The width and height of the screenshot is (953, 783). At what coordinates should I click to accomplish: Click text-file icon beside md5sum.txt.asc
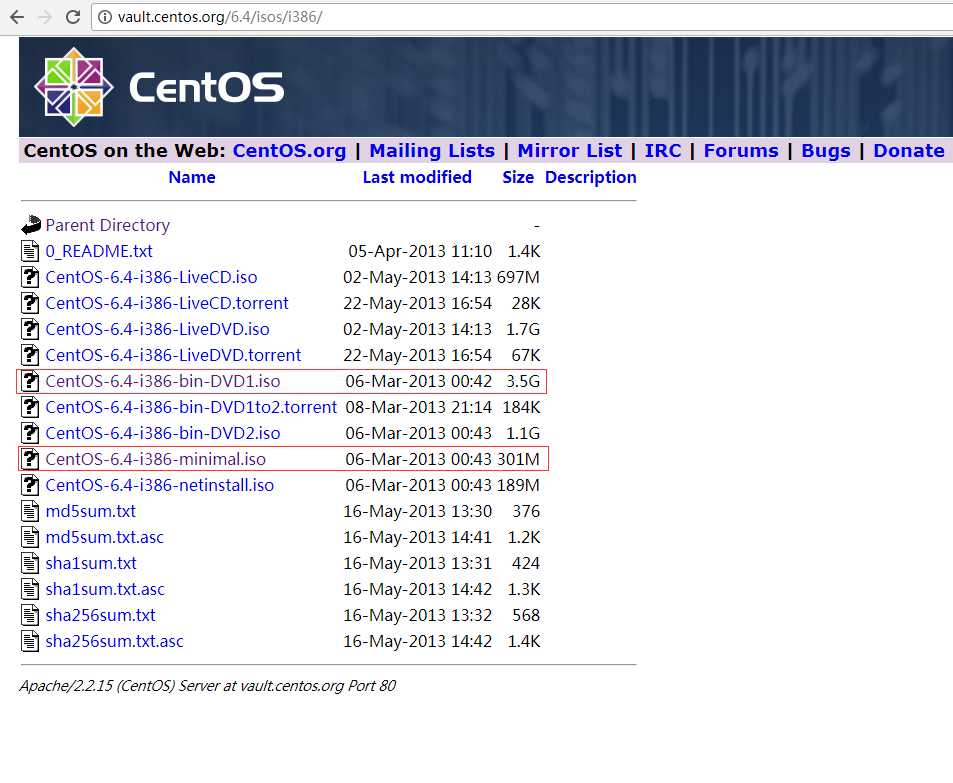tap(30, 537)
